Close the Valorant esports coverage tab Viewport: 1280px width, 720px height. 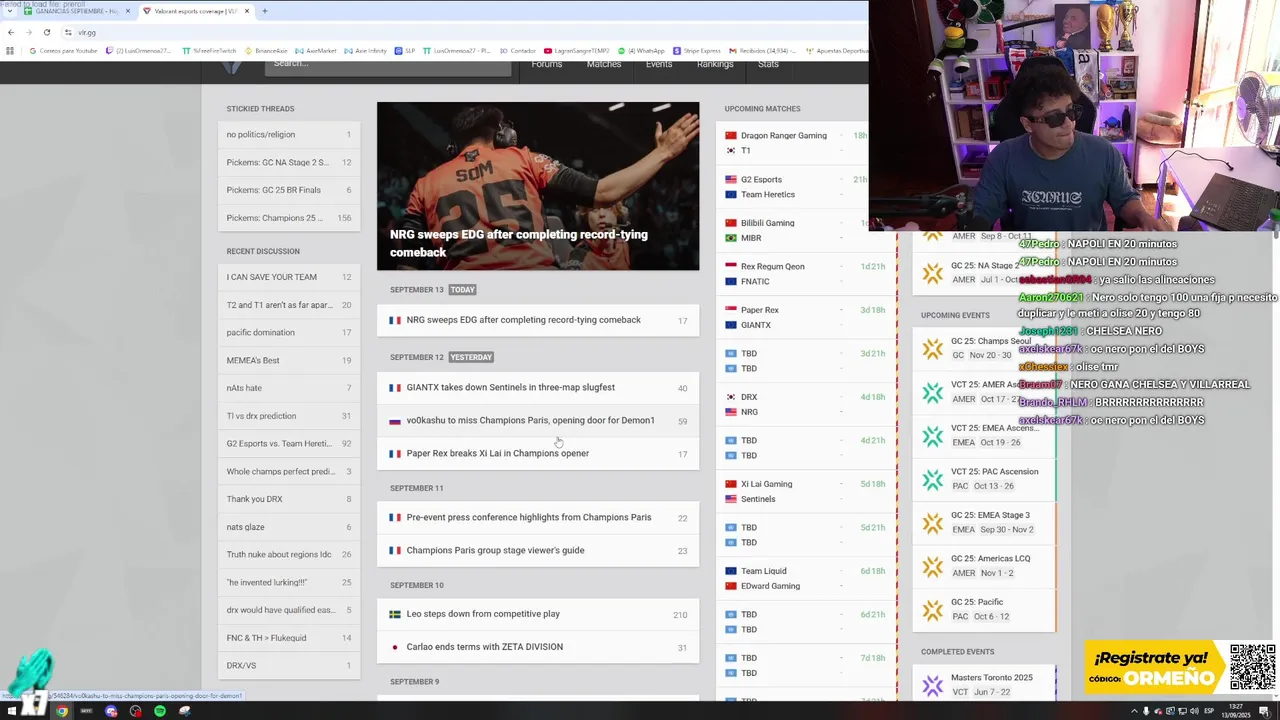(x=247, y=11)
